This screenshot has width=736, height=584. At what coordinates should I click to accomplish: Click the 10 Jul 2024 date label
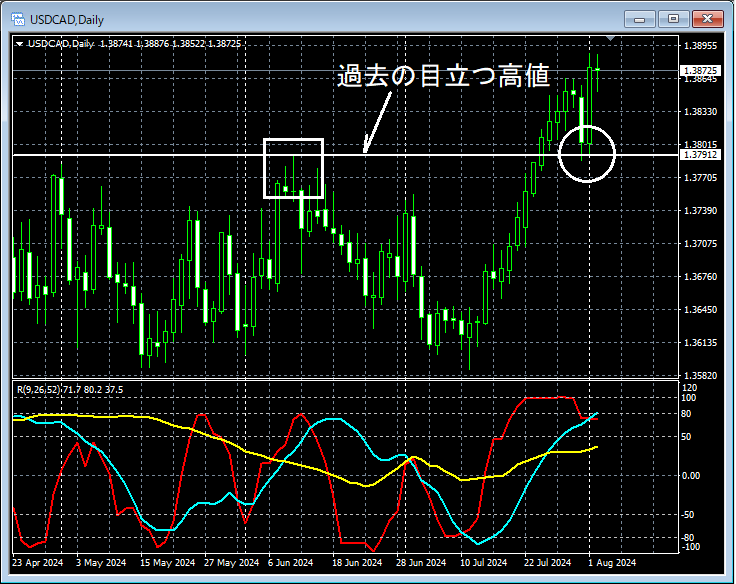[483, 562]
